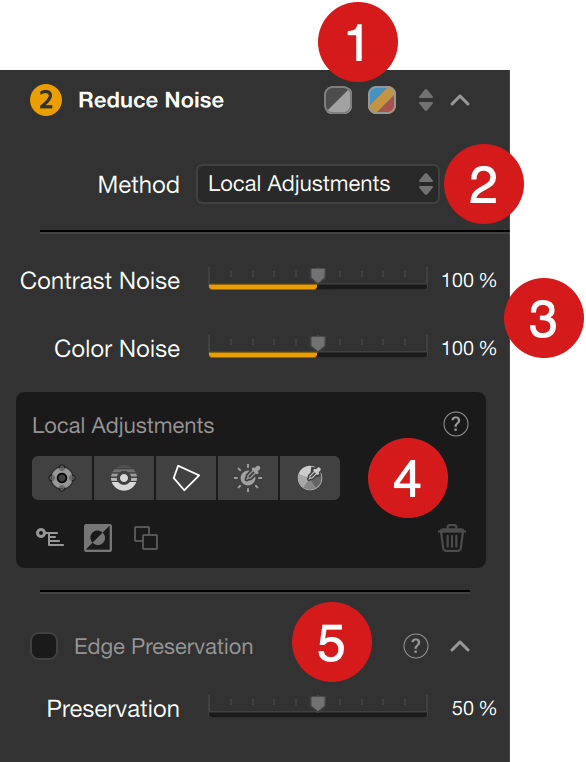Image resolution: width=586 pixels, height=762 pixels.
Task: Collapse the Reduce Noise panel
Action: point(460,100)
